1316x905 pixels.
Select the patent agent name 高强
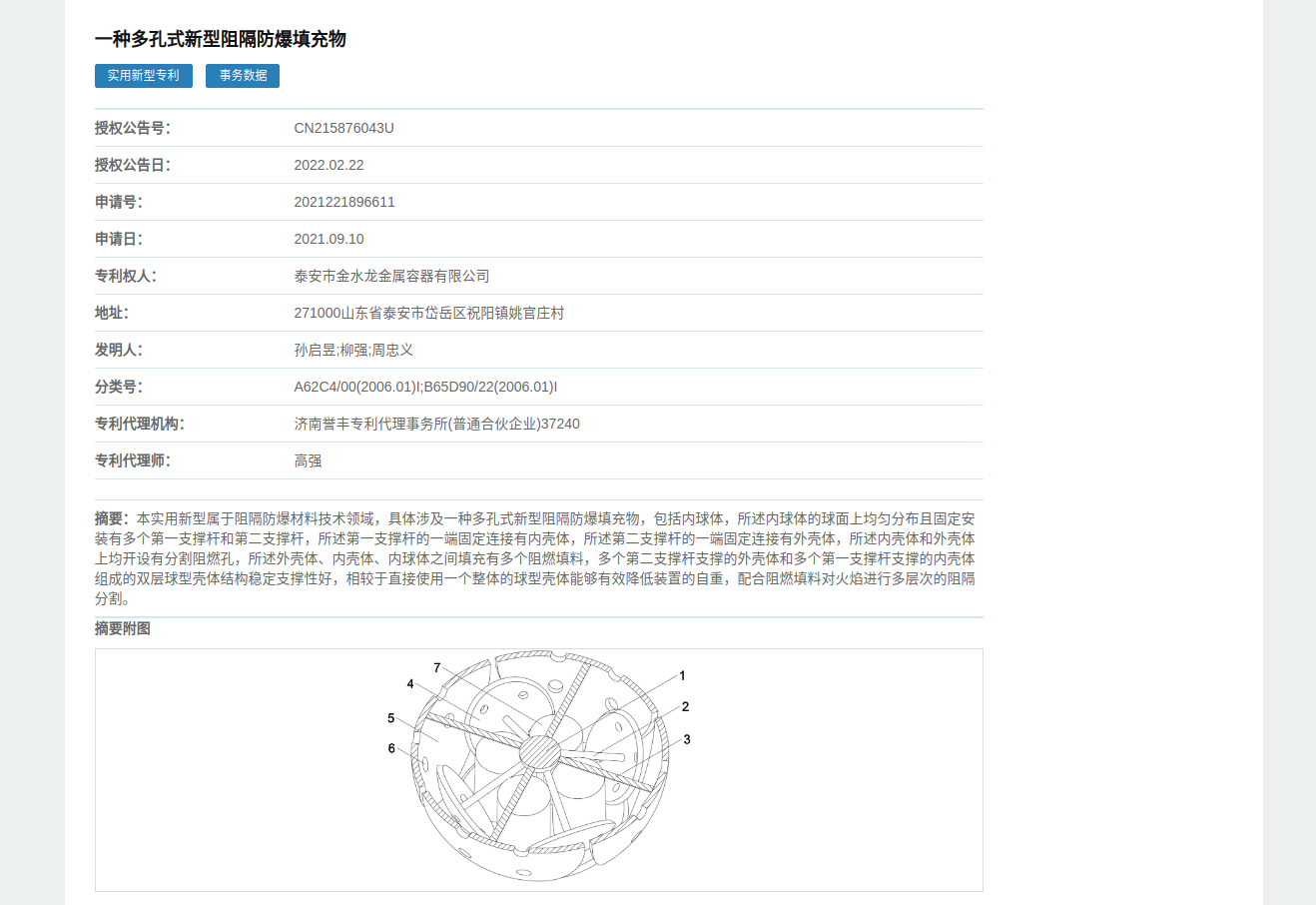click(x=308, y=460)
